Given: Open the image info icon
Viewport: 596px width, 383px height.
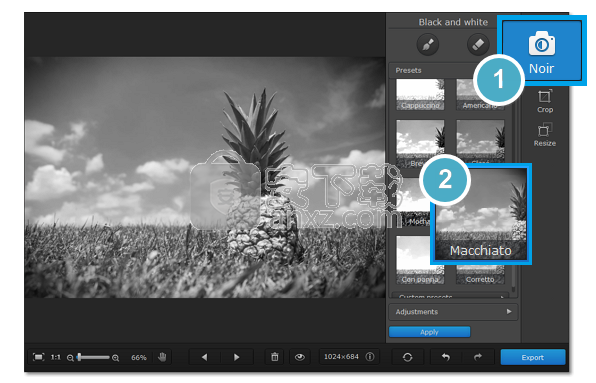Looking at the screenshot, I should coord(370,357).
